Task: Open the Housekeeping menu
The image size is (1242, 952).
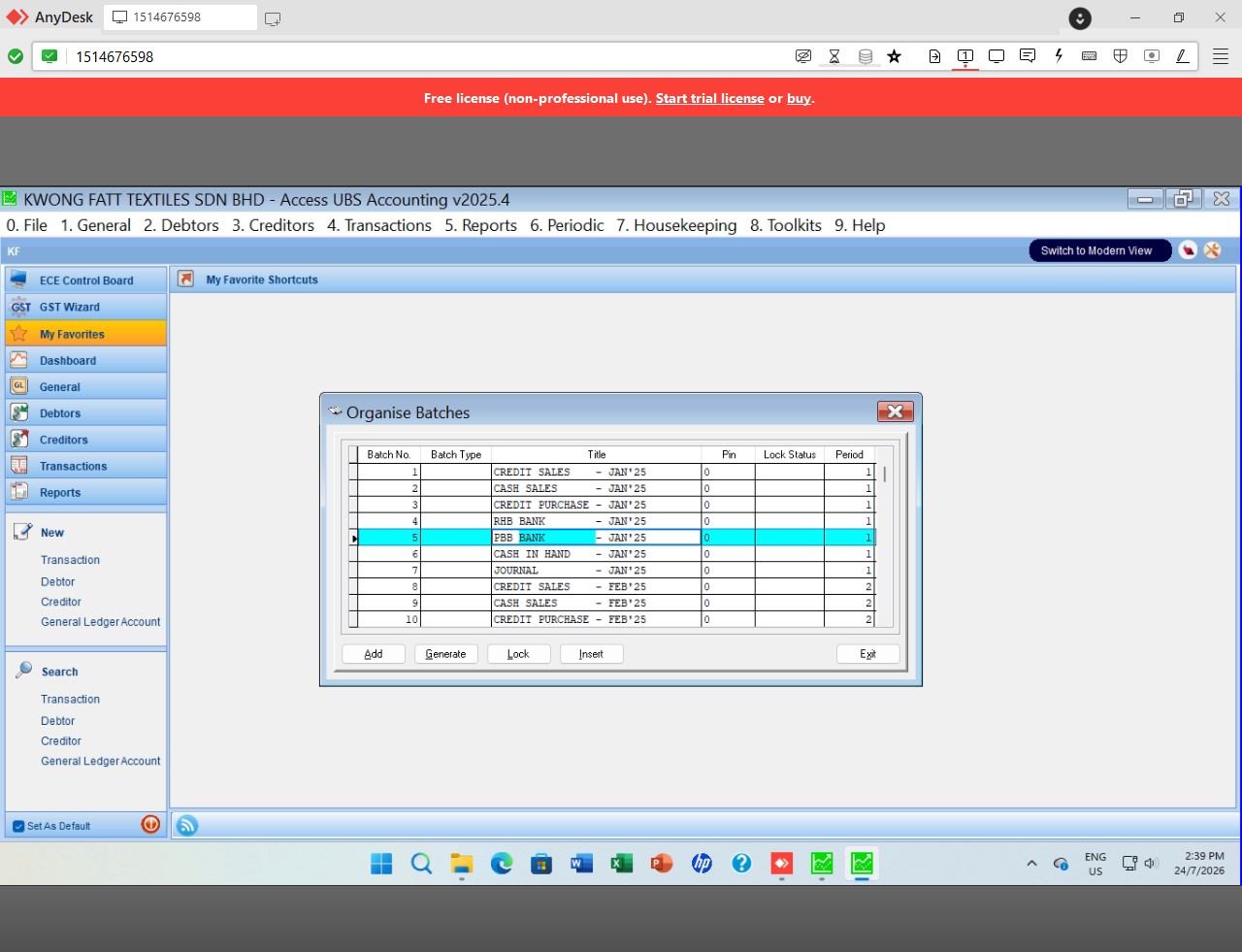Action: [676, 225]
